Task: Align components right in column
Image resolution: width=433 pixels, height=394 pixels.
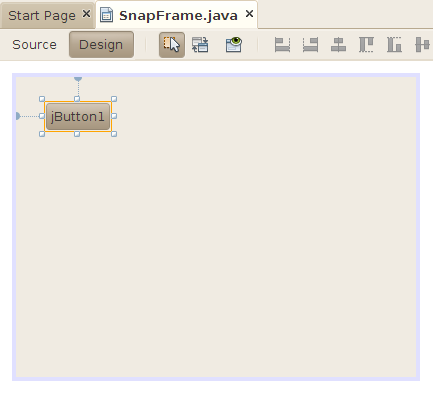Action: 310,45
